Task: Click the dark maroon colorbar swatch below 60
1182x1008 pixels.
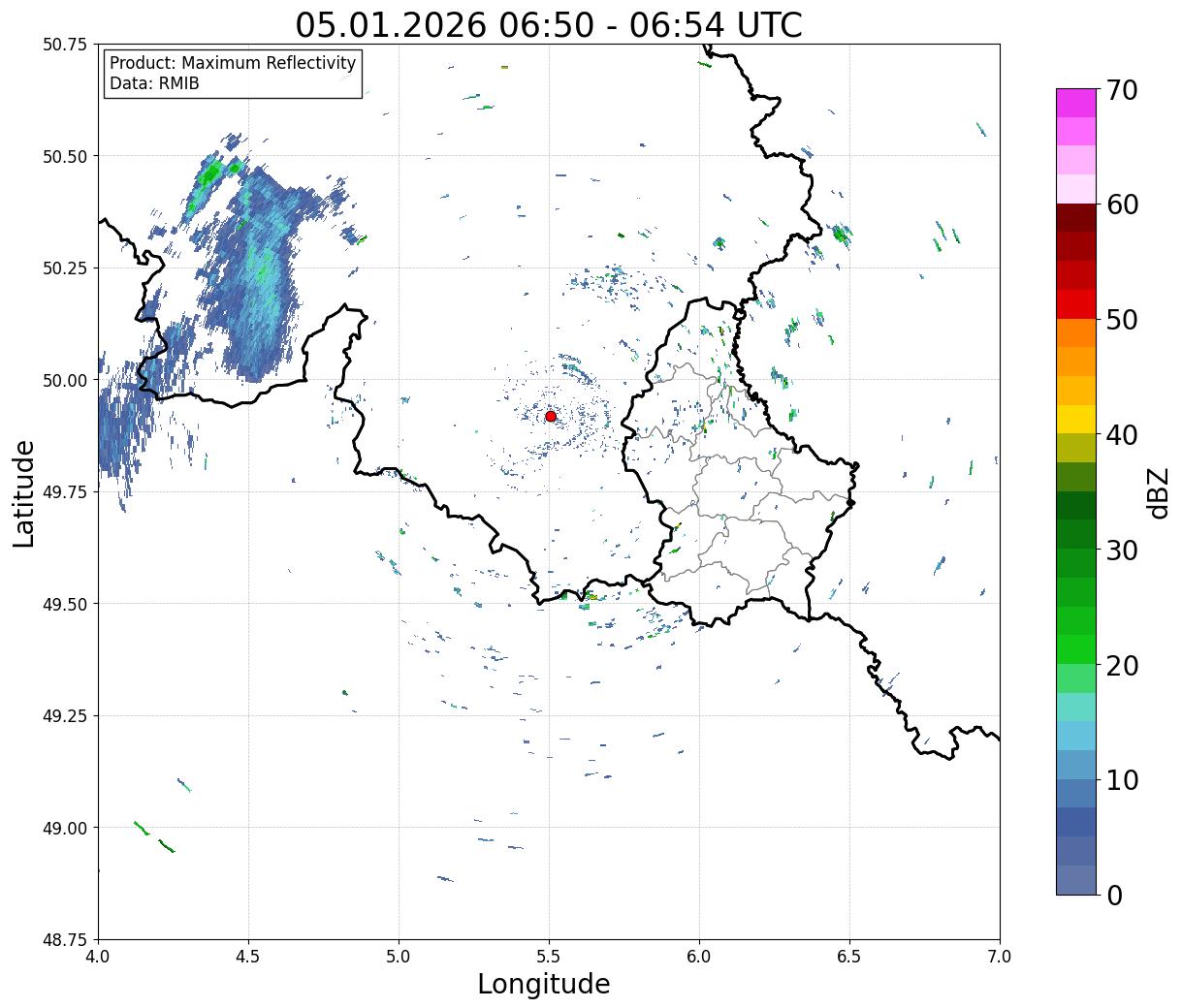Action: (x=1076, y=218)
